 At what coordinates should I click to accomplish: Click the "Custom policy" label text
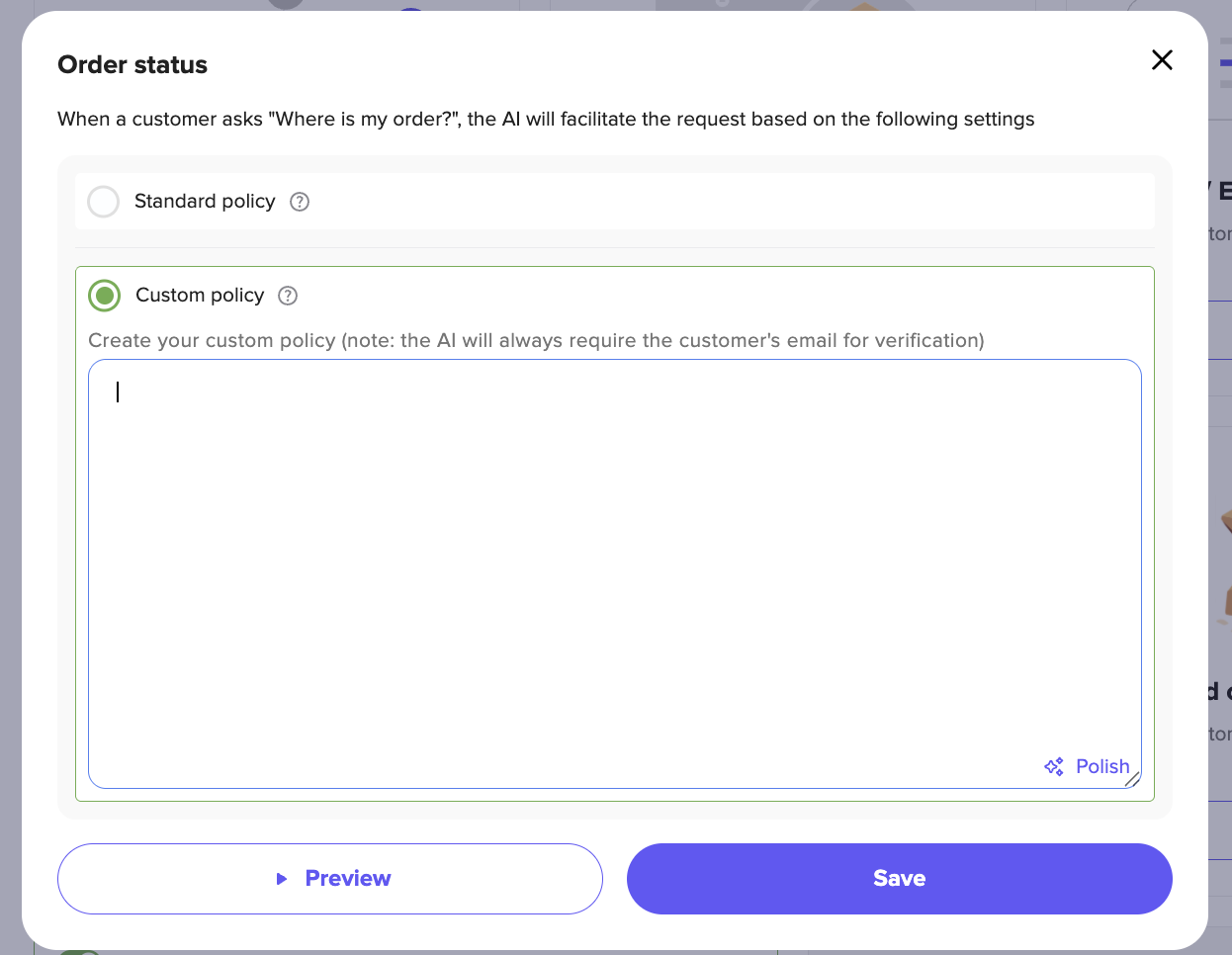(x=200, y=296)
